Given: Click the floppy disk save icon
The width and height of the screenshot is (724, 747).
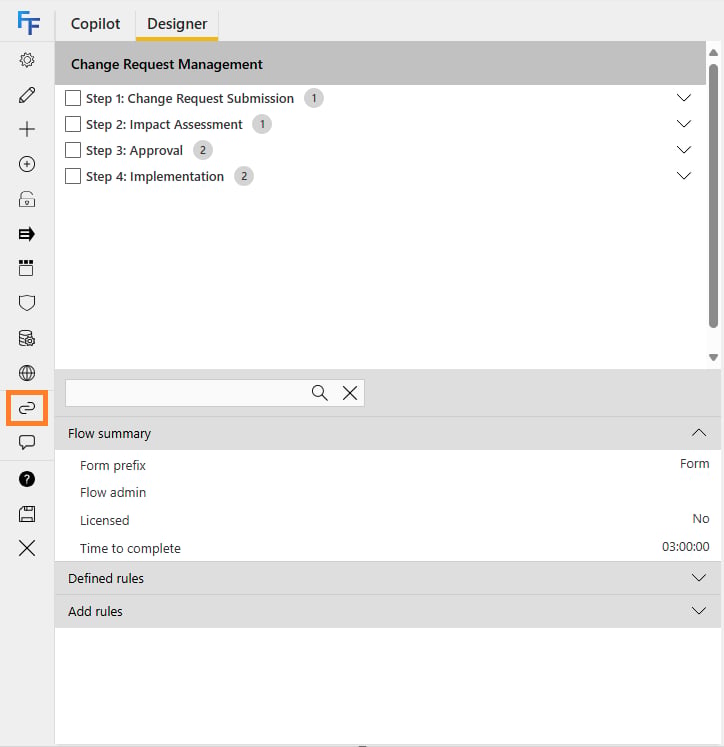Looking at the screenshot, I should (27, 514).
